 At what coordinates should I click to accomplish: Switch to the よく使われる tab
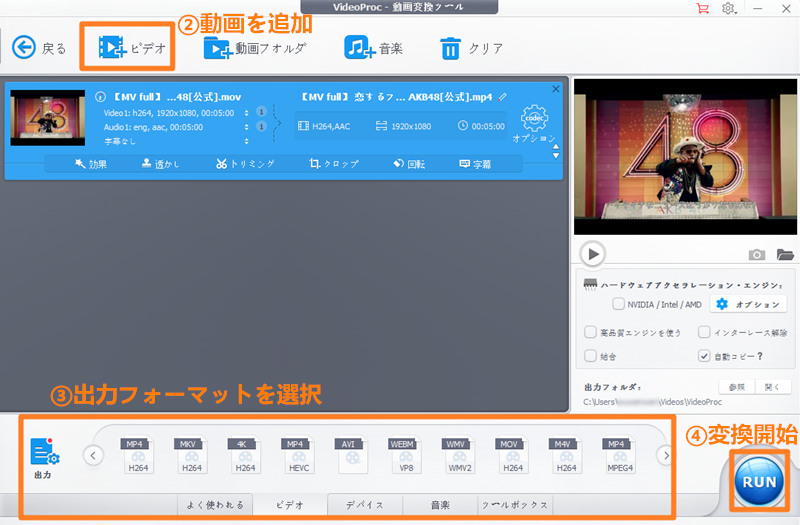tap(215, 505)
